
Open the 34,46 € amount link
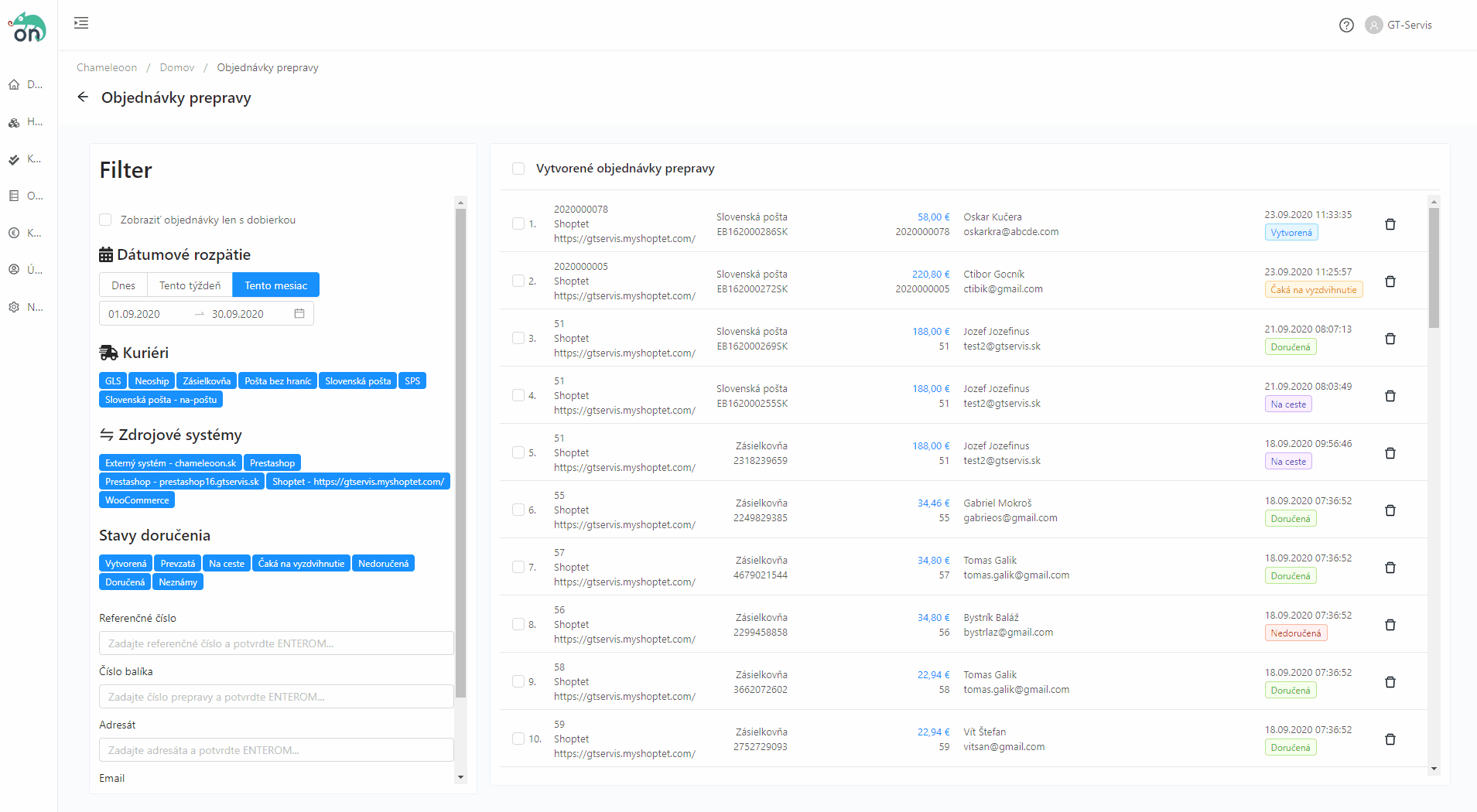point(933,503)
